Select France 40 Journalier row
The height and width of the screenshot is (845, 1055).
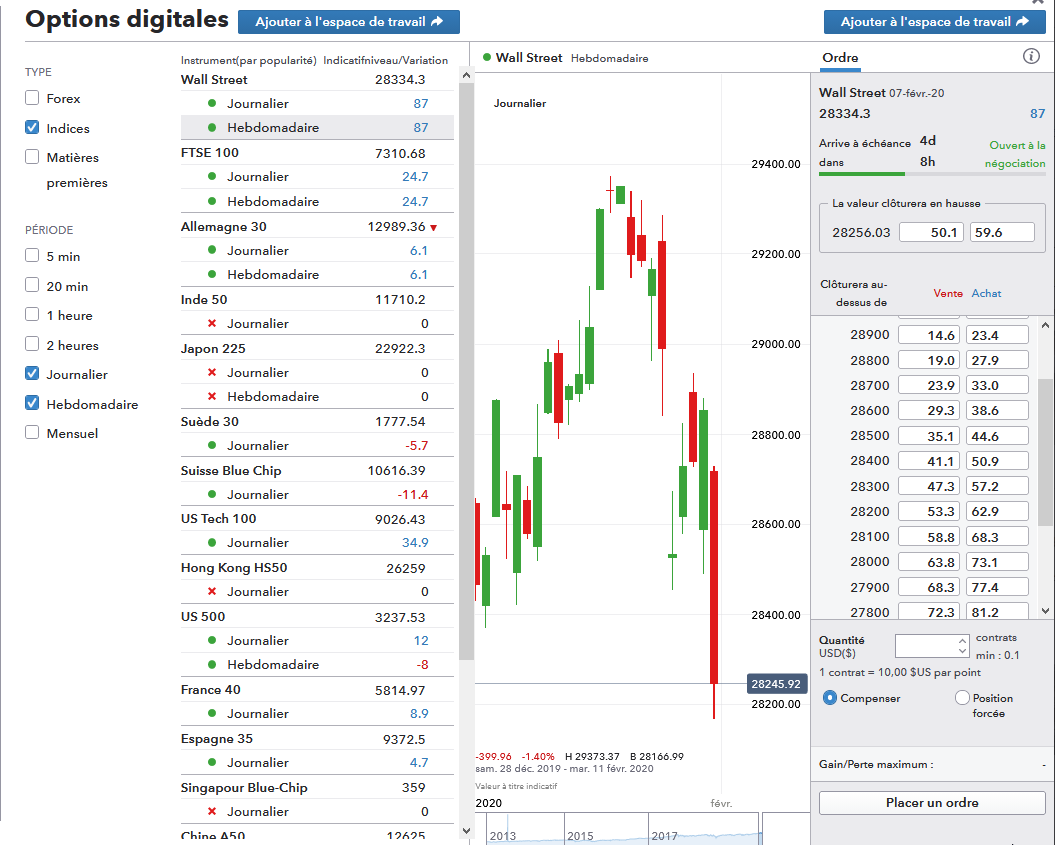coord(317,714)
